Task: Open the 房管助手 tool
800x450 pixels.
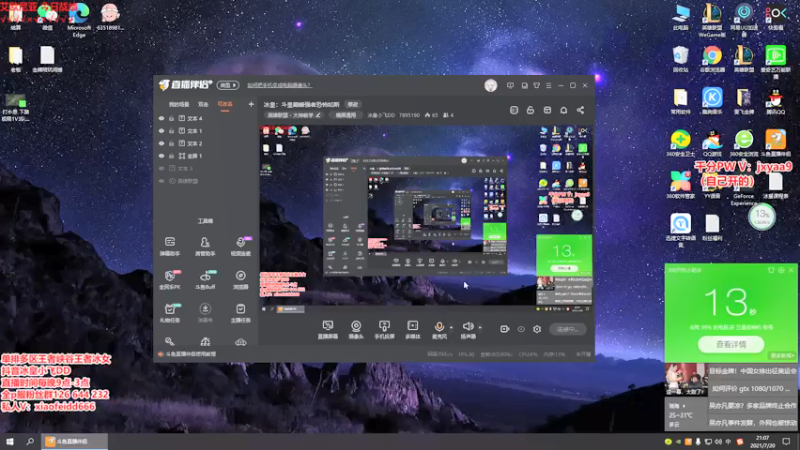Action: [205, 246]
